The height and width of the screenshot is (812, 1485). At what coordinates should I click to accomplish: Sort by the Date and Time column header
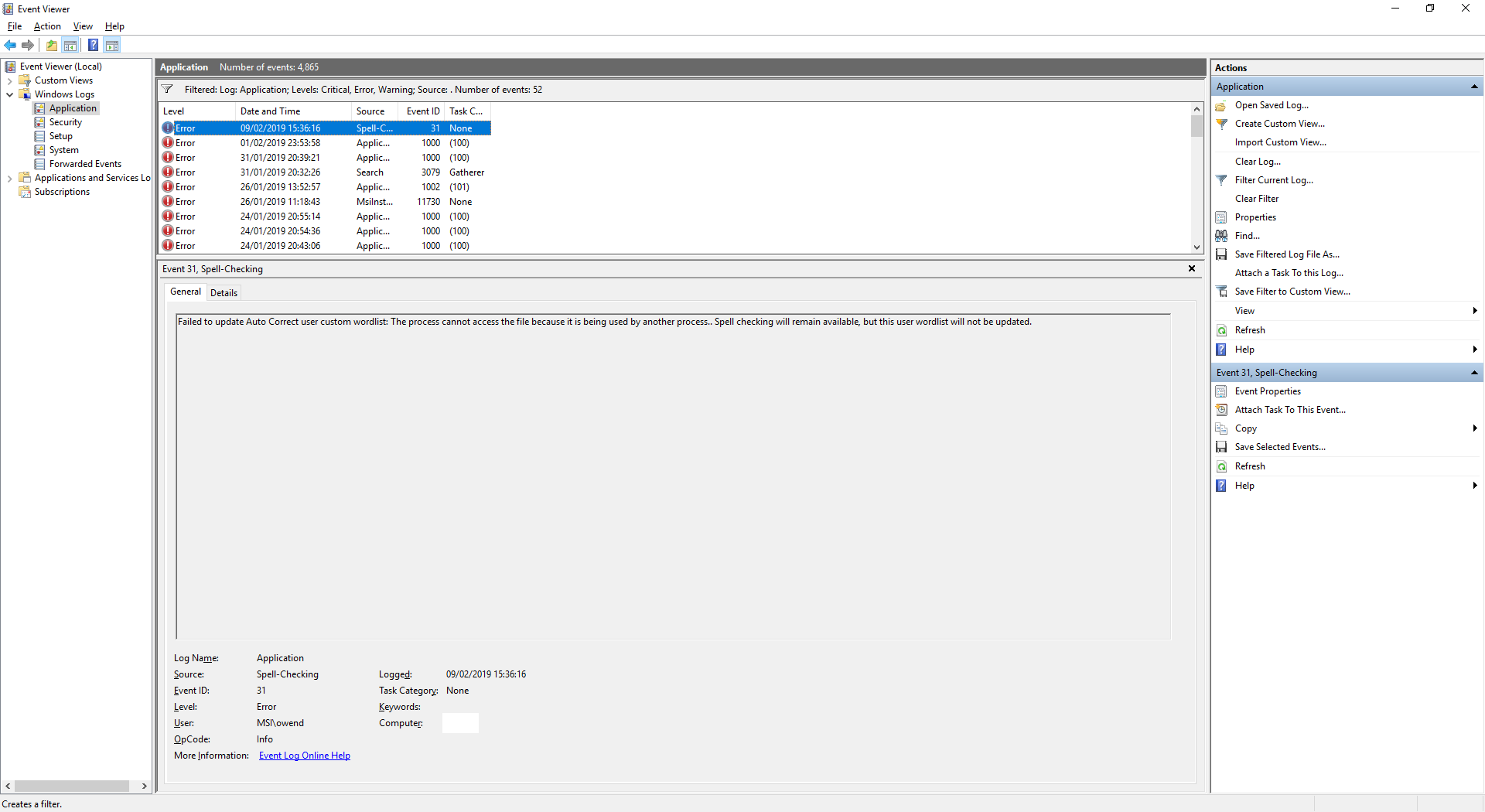point(293,111)
